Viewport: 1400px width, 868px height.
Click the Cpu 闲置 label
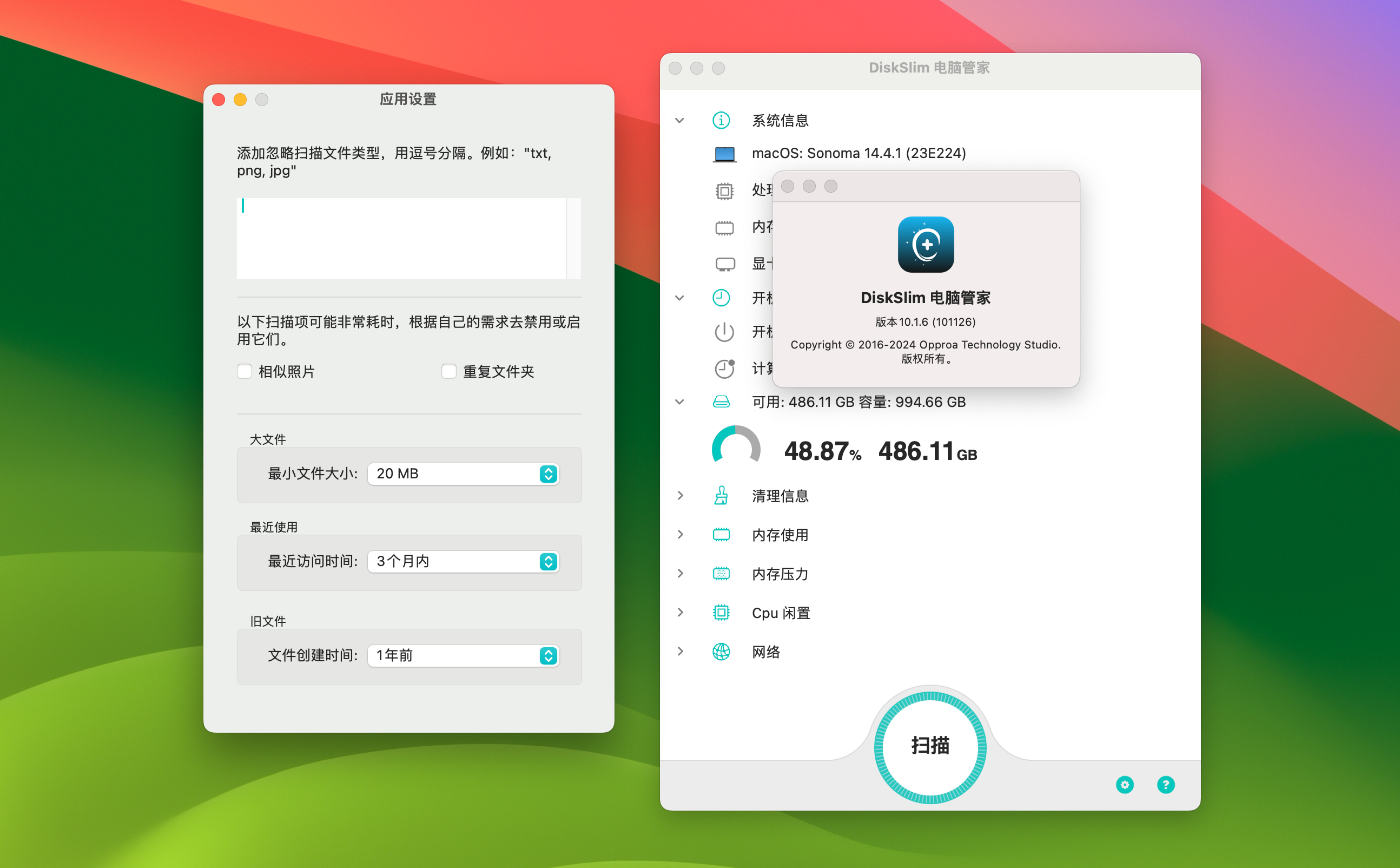click(781, 613)
